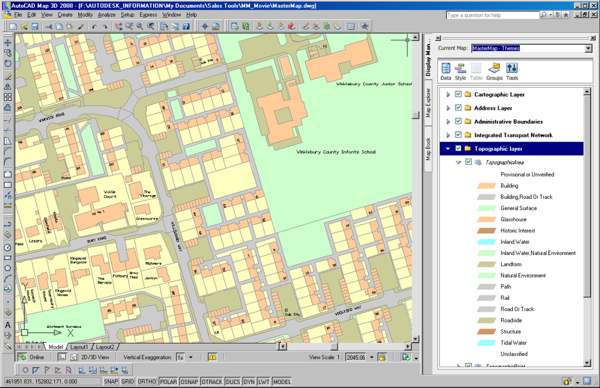Click the circle icon in bottom toolbar

click(x=25, y=370)
